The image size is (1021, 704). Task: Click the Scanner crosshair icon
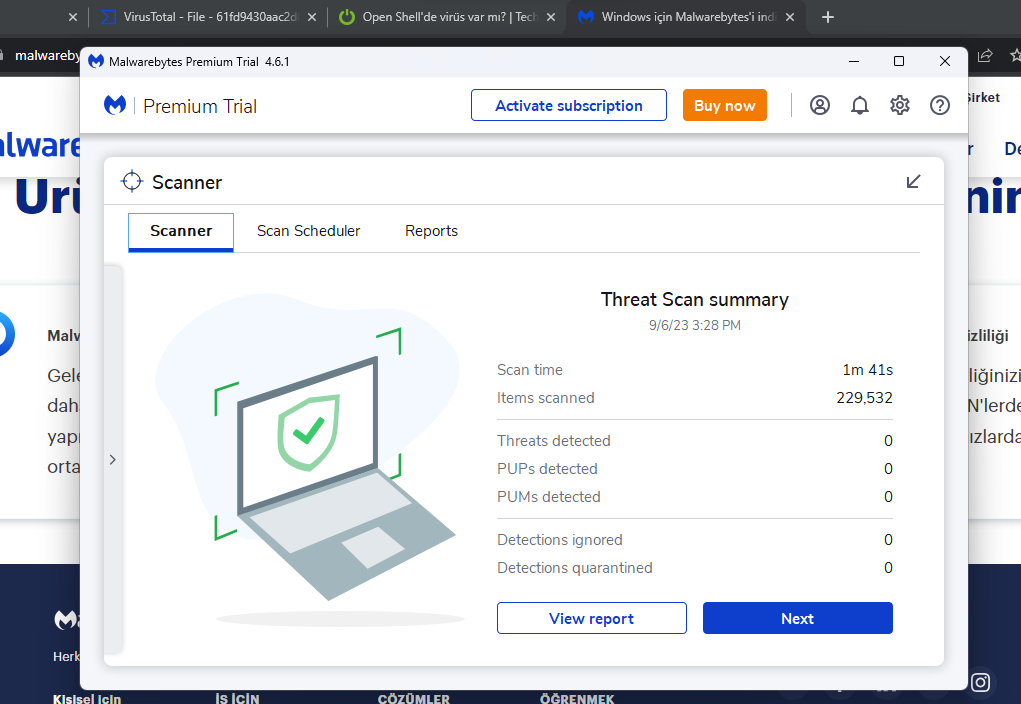132,182
